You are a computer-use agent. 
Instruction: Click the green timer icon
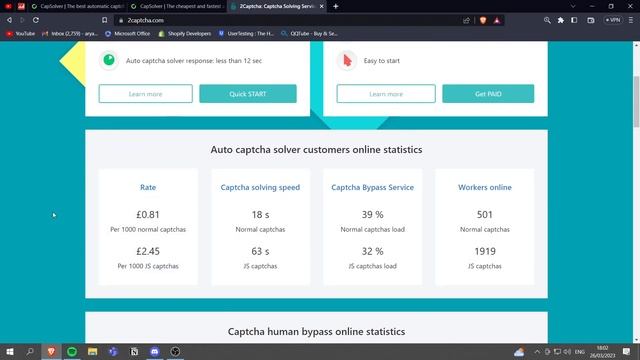[x=109, y=60]
